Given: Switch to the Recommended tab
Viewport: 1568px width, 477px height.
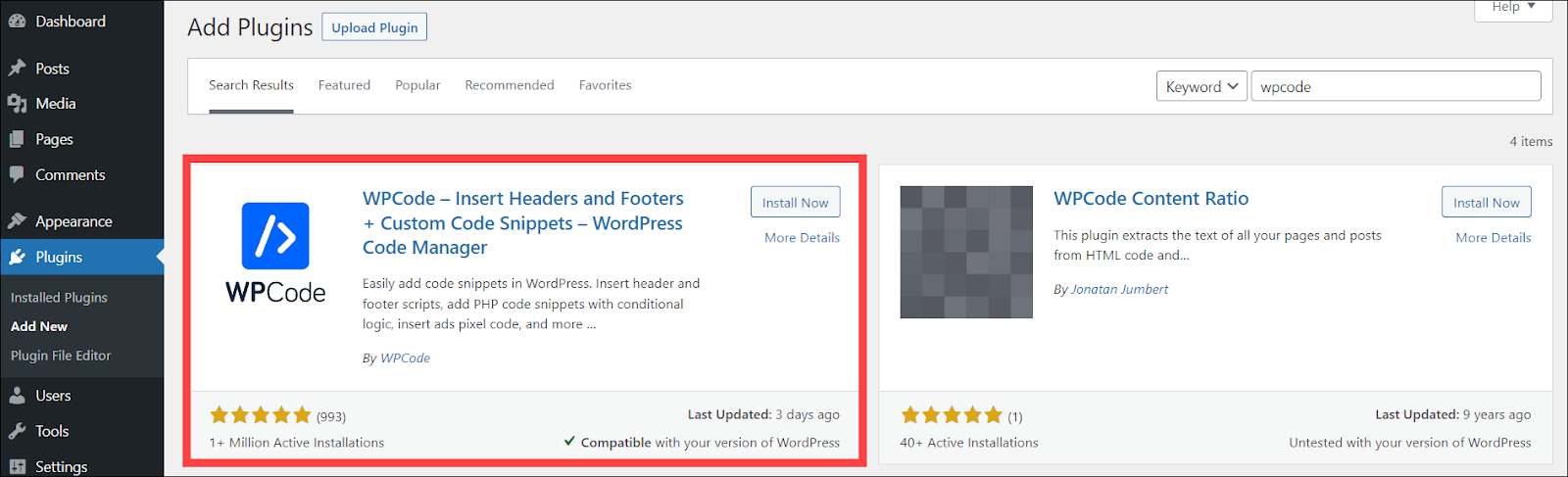Looking at the screenshot, I should coord(510,85).
